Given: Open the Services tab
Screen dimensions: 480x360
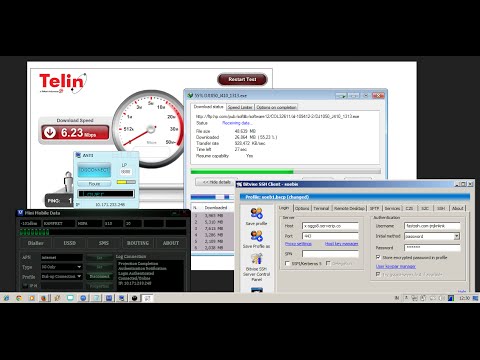Looking at the screenshot, I should click(x=392, y=208).
